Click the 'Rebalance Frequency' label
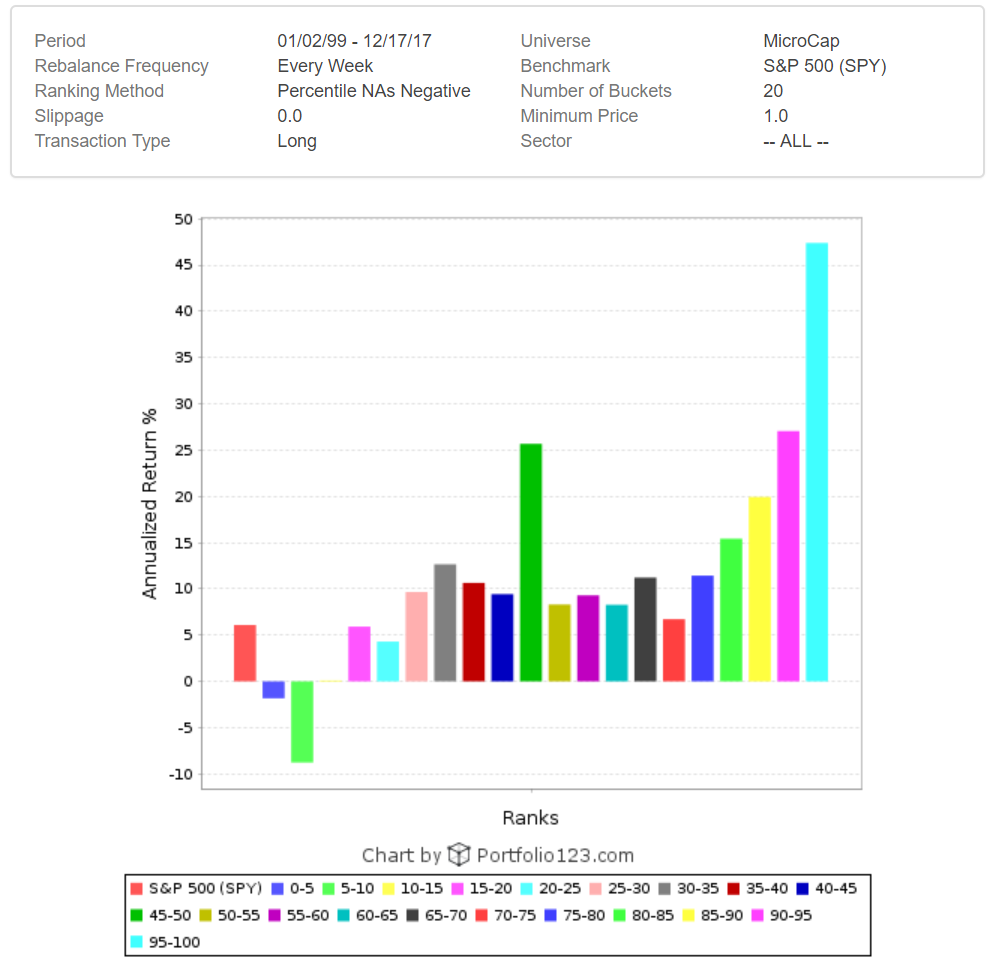Image resolution: width=999 pixels, height=973 pixels. 121,66
